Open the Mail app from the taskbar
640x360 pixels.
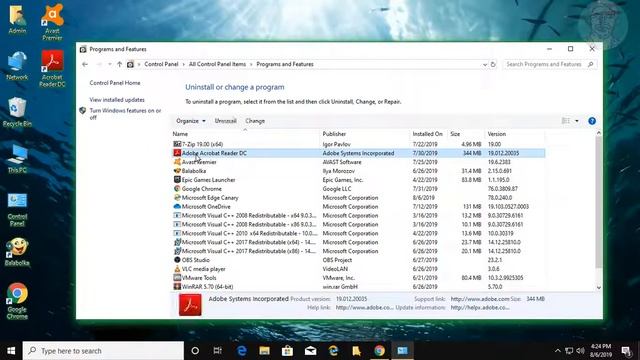[311, 351]
